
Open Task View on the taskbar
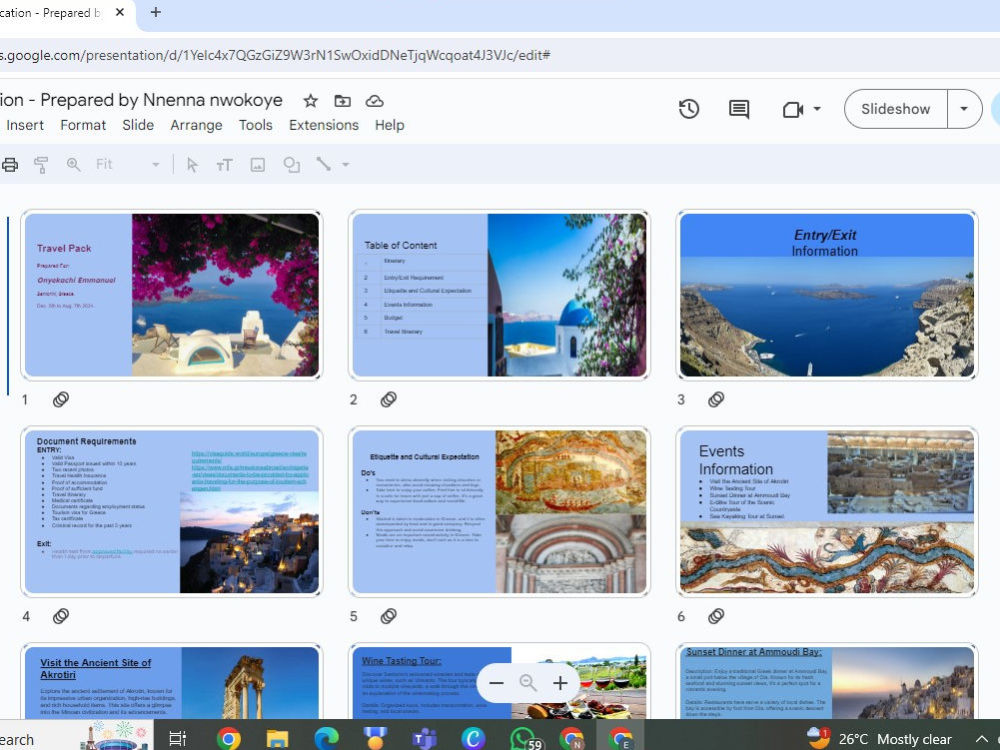177,739
